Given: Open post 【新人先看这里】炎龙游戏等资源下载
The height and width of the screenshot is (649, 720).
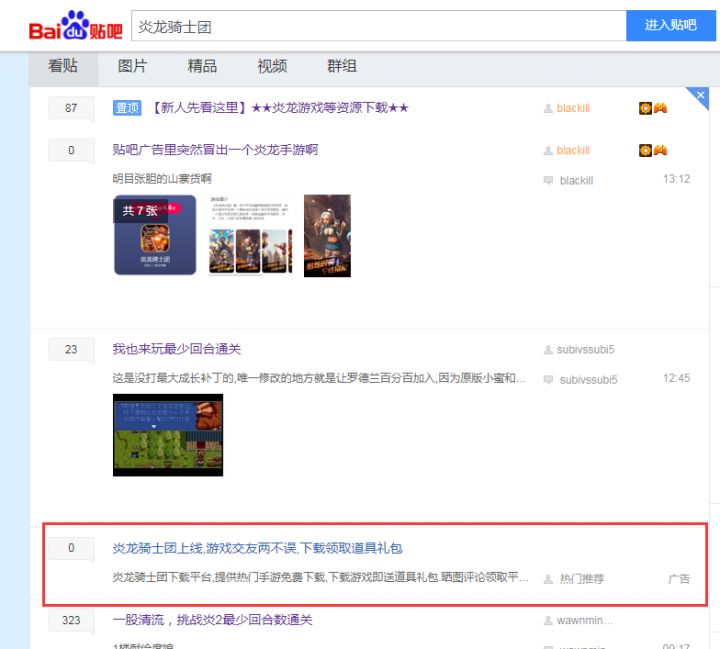Looking at the screenshot, I should pyautogui.click(x=278, y=108).
